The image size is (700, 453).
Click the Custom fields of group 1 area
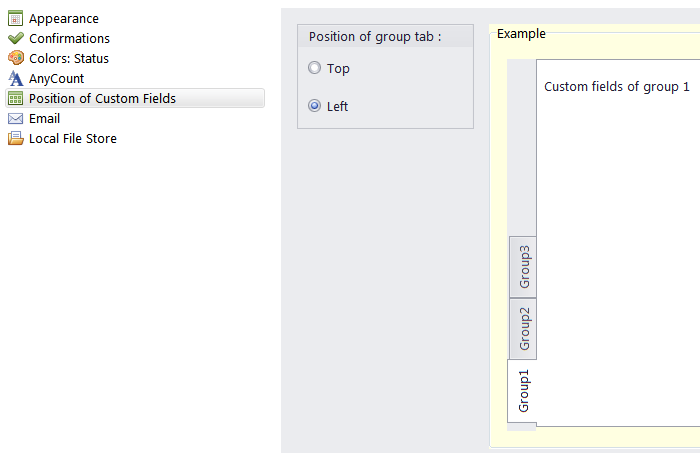(617, 87)
